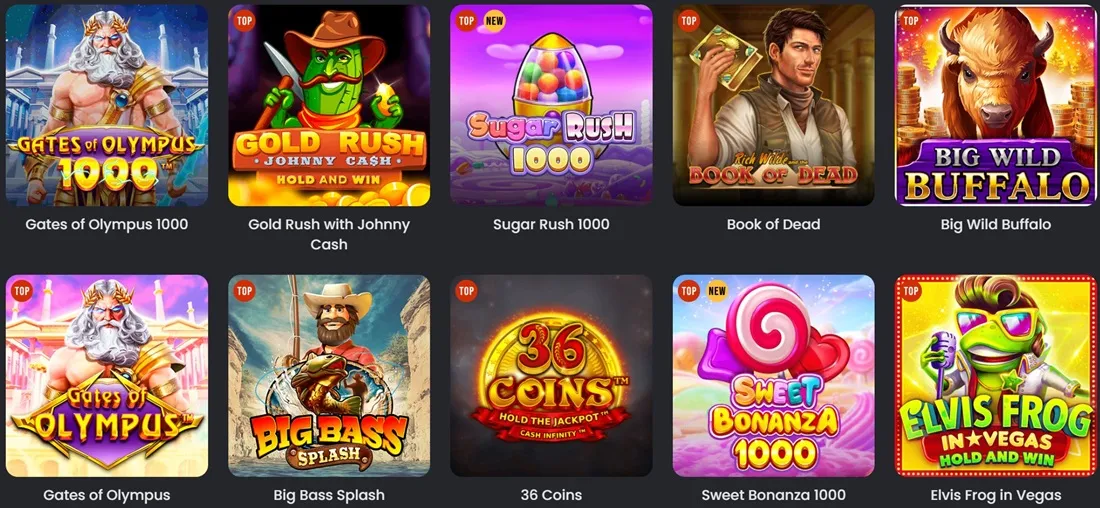Click the NEW badge on Sweet Bonanza 1000
The width and height of the screenshot is (1100, 508).
click(717, 290)
